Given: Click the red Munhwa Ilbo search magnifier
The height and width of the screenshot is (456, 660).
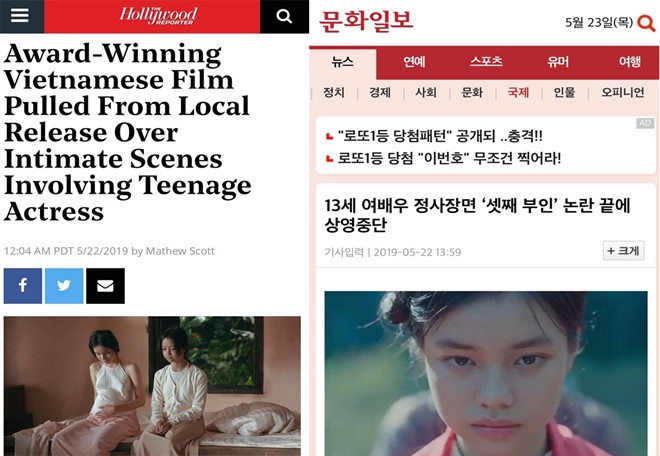Looking at the screenshot, I should [646, 23].
